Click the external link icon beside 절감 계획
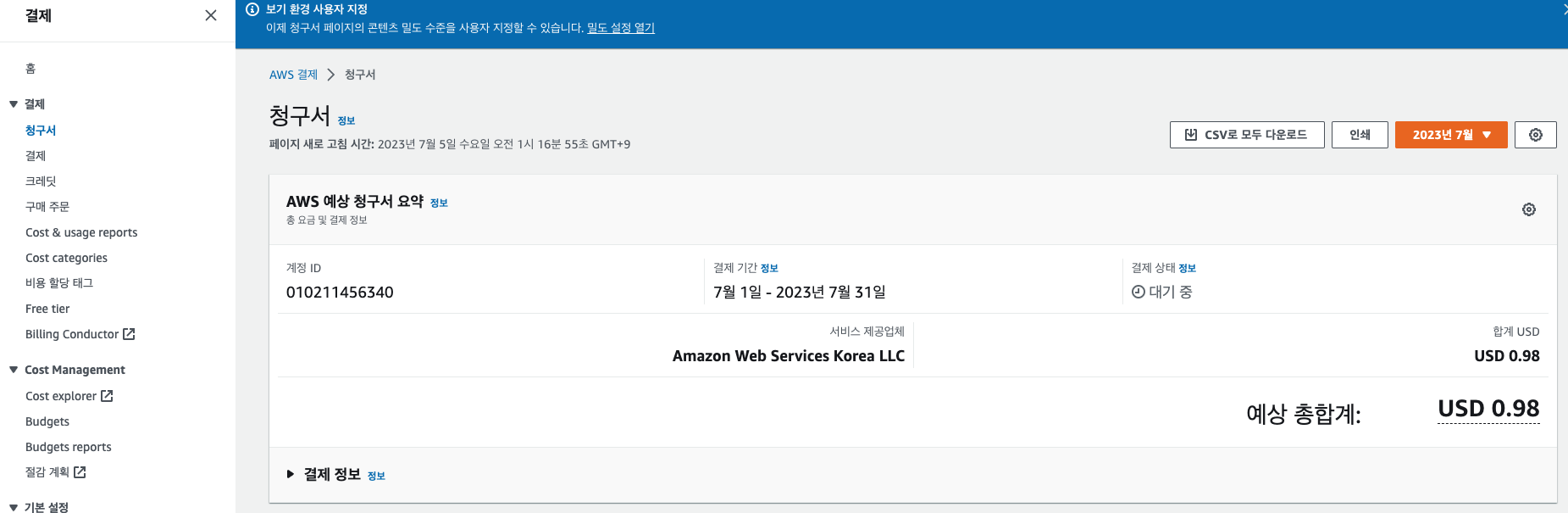This screenshot has height=513, width=1568. [80, 472]
